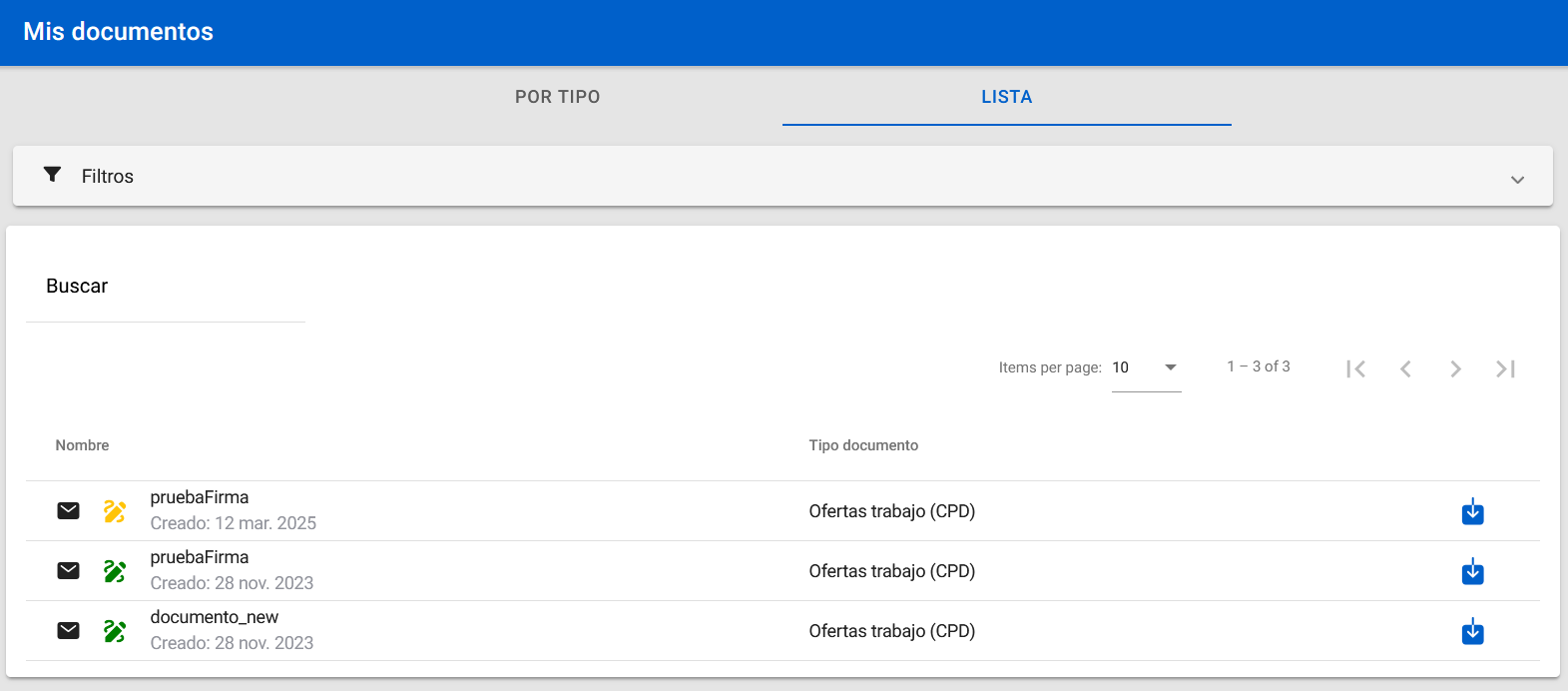Screen dimensions: 1568x691
Task: Download the pruebaFirma document from 28 nov. 2023
Action: click(x=1472, y=572)
